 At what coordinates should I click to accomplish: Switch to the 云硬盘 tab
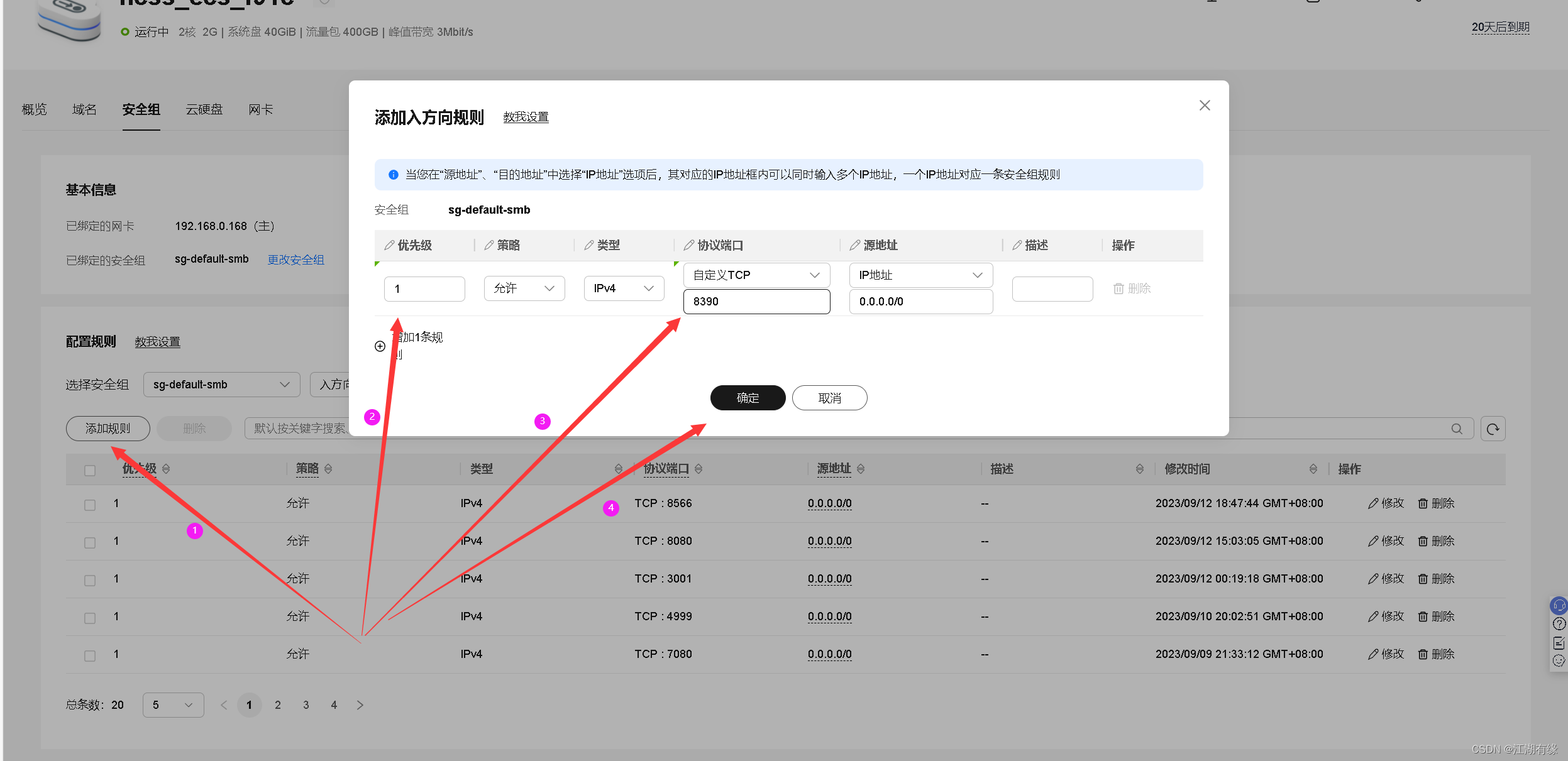pyautogui.click(x=204, y=110)
